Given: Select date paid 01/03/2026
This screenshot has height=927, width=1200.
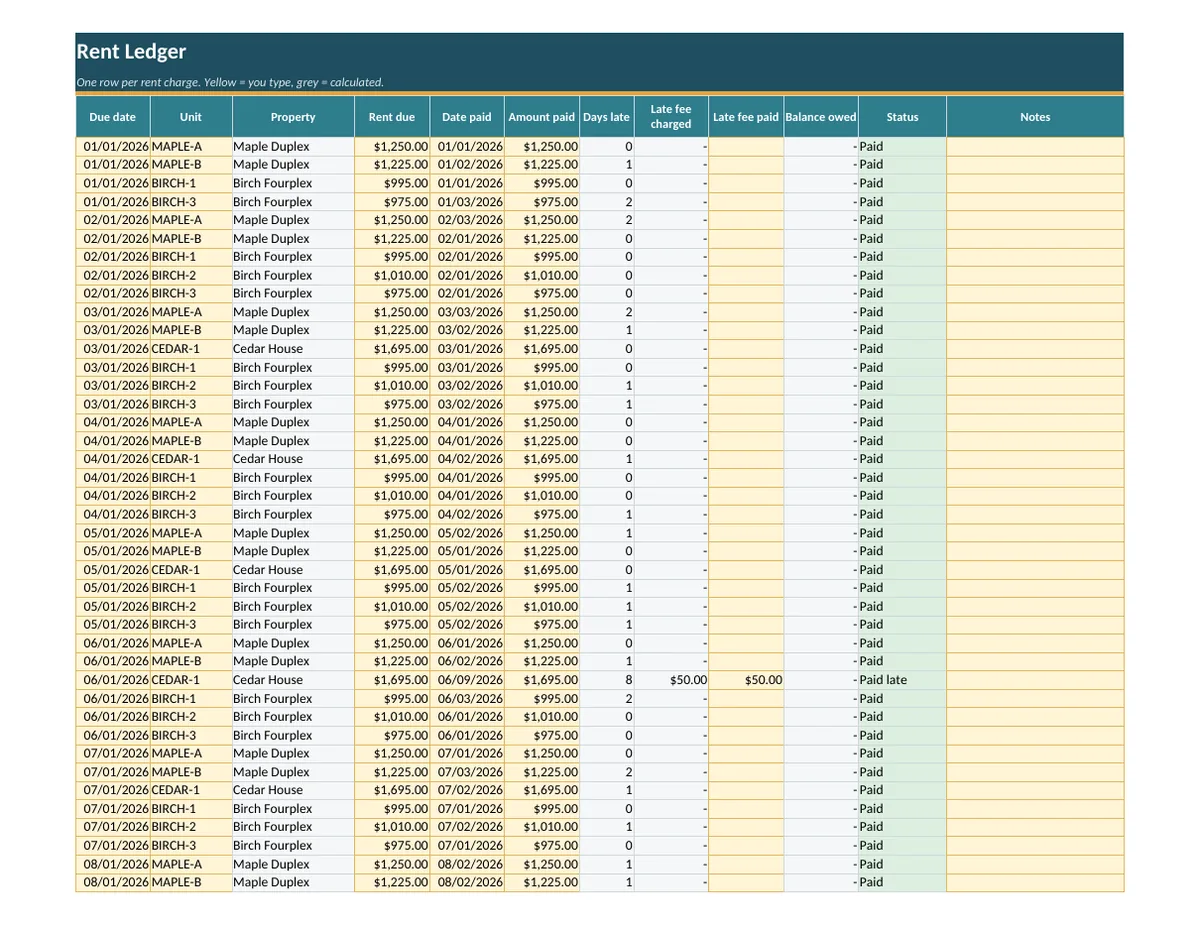Looking at the screenshot, I should [467, 202].
